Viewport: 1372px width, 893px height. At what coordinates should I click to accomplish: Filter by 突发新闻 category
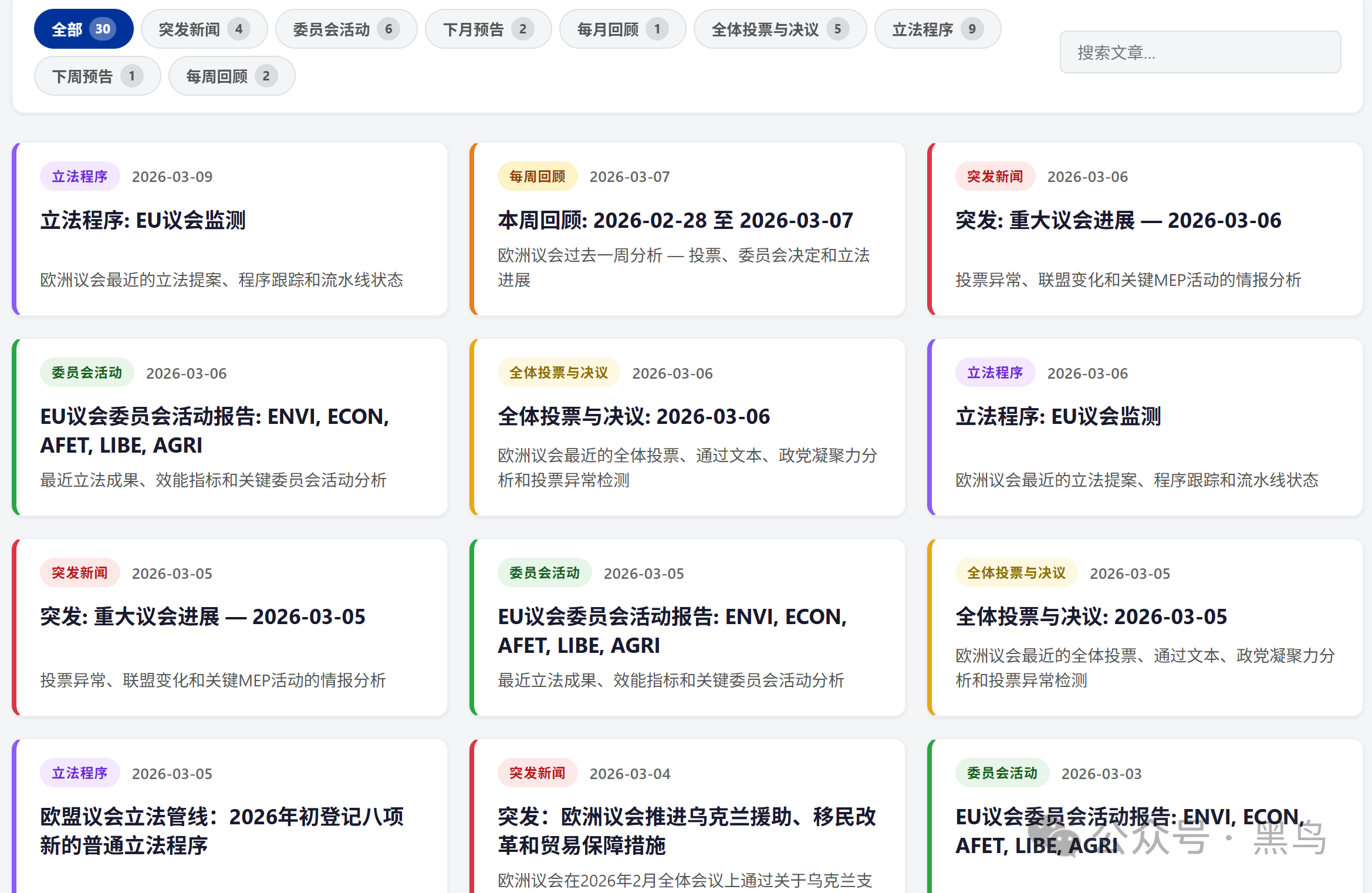point(204,29)
